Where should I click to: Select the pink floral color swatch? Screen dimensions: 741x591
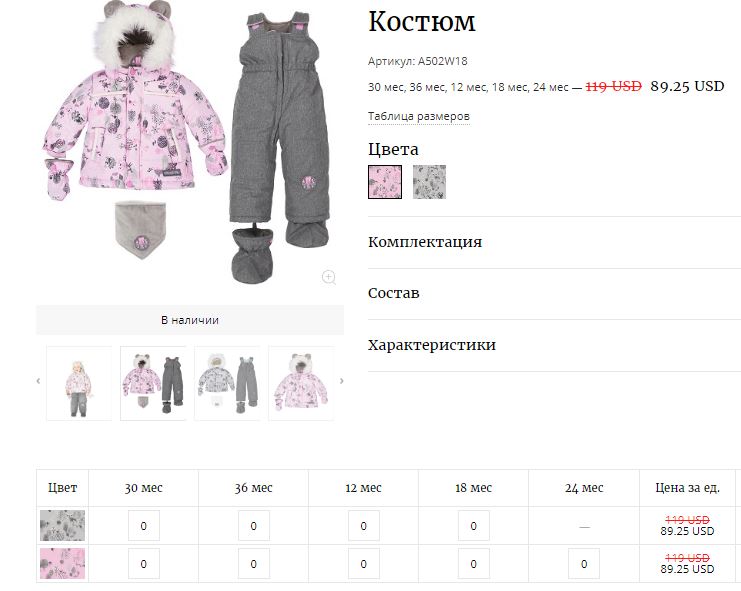coord(385,182)
